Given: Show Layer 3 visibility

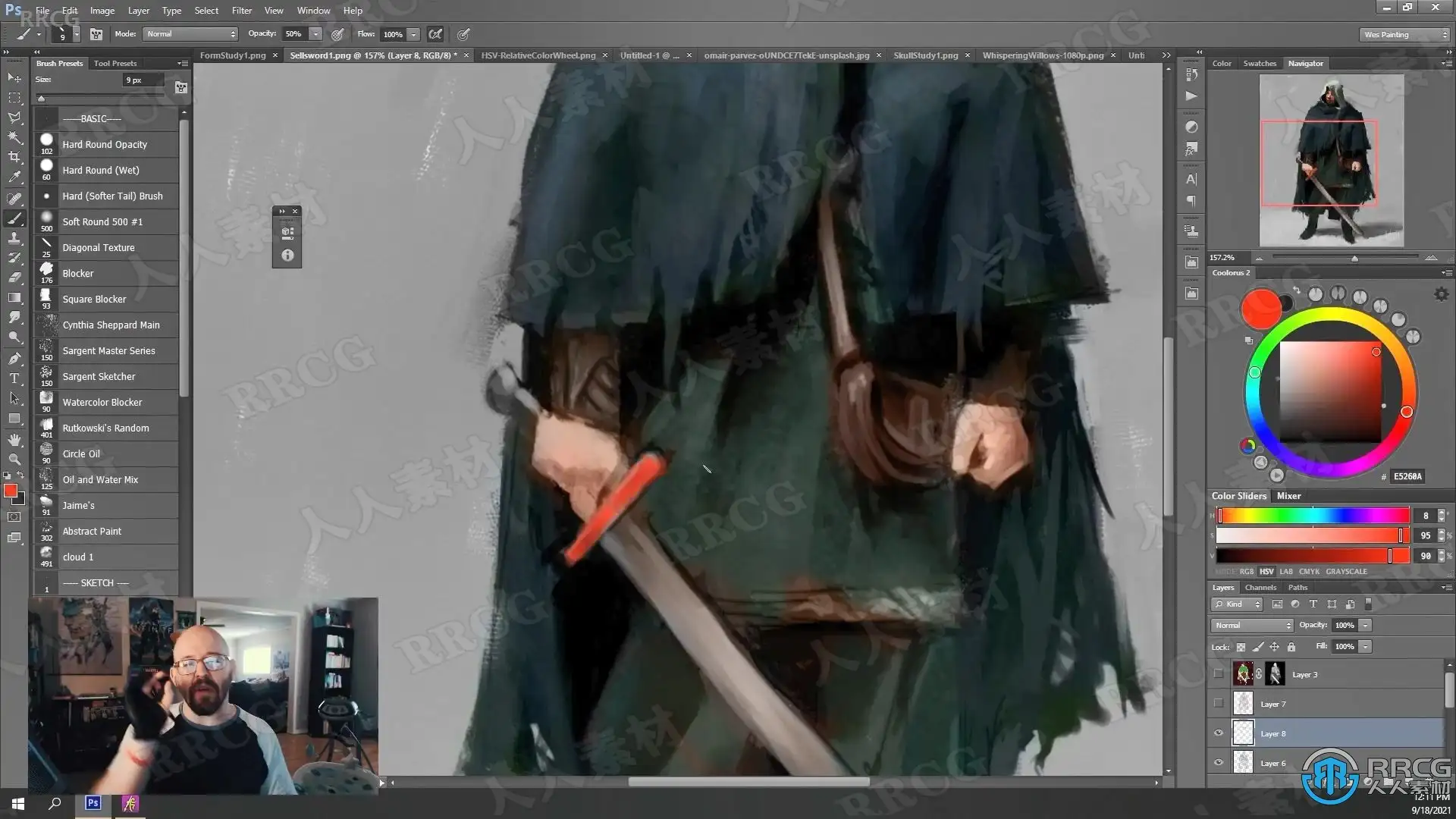Looking at the screenshot, I should pos(1219,674).
